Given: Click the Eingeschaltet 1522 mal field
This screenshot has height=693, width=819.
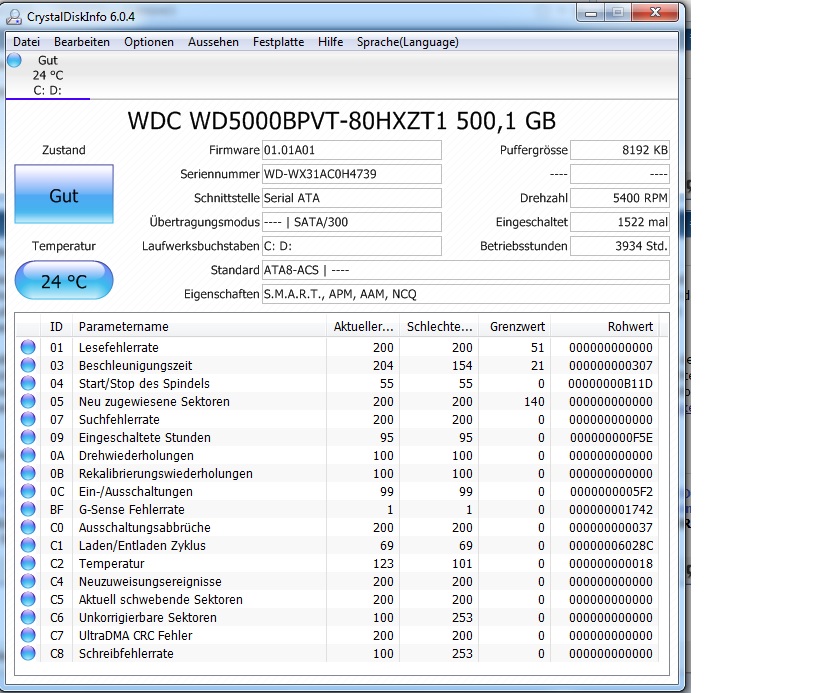Looking at the screenshot, I should (619, 222).
